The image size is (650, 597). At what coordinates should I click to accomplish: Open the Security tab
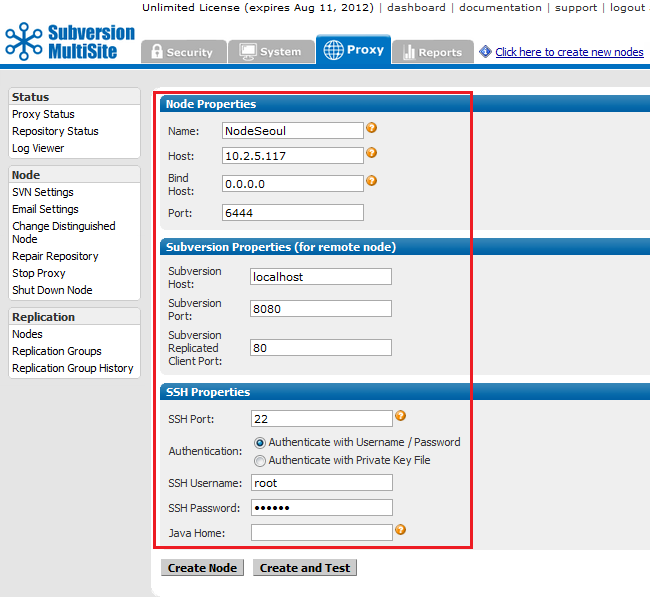(184, 52)
